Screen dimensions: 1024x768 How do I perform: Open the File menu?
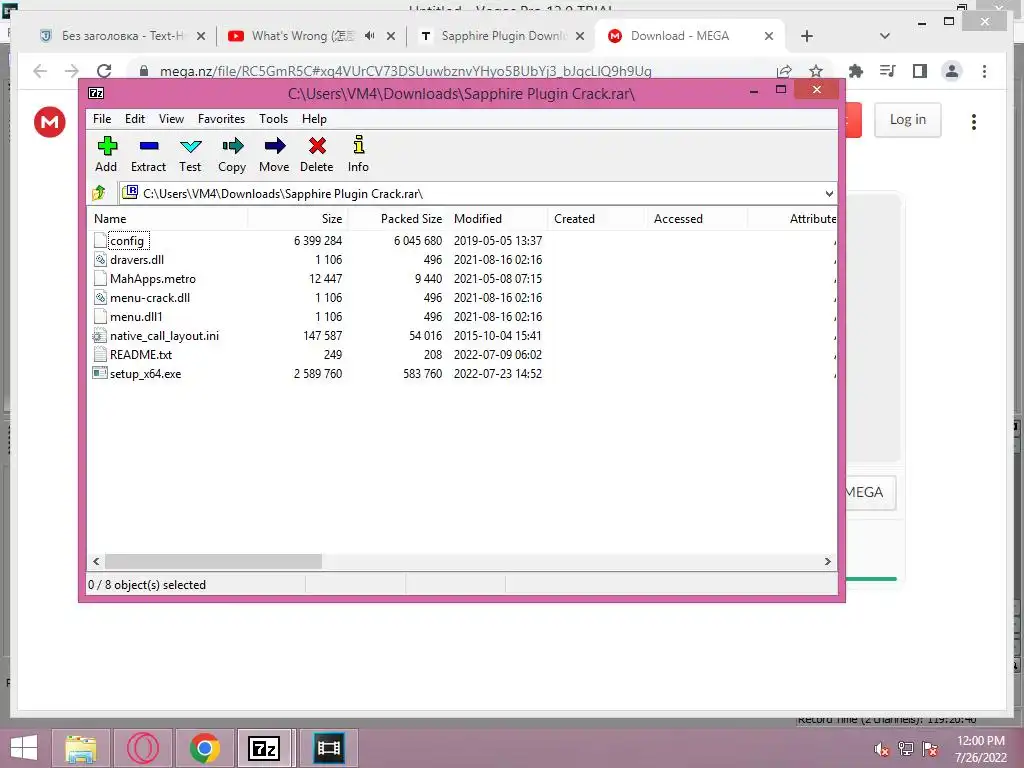102,119
